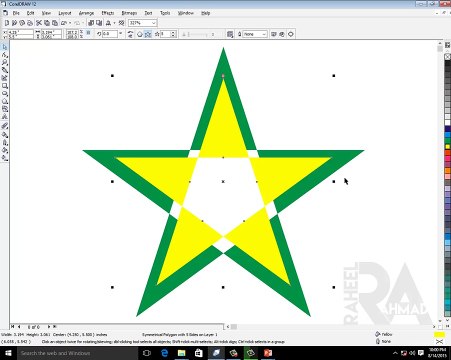451x360 pixels.
Task: Select the Ellipse tool in the toolbox
Action: point(5,94)
